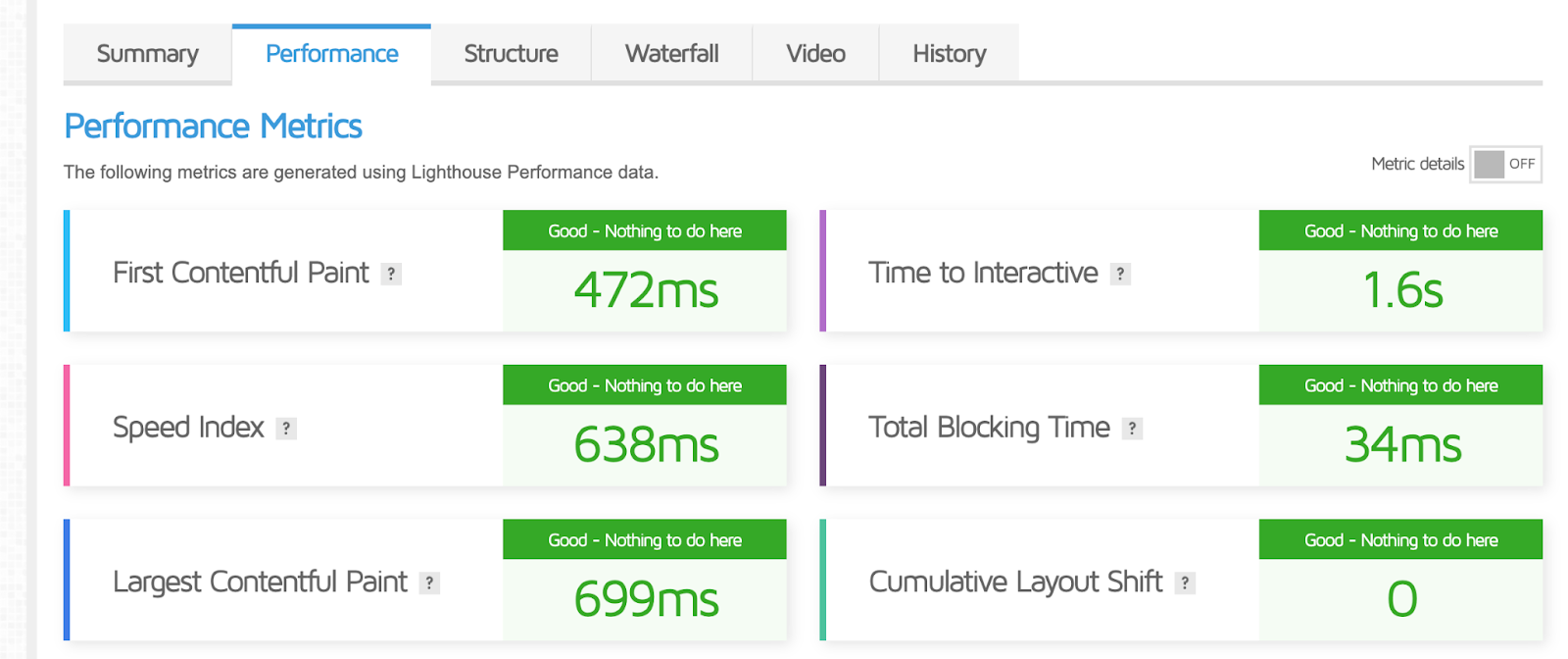This screenshot has height=659, width=1568.
Task: Click the 472ms First Contentful Paint value
Action: point(646,291)
